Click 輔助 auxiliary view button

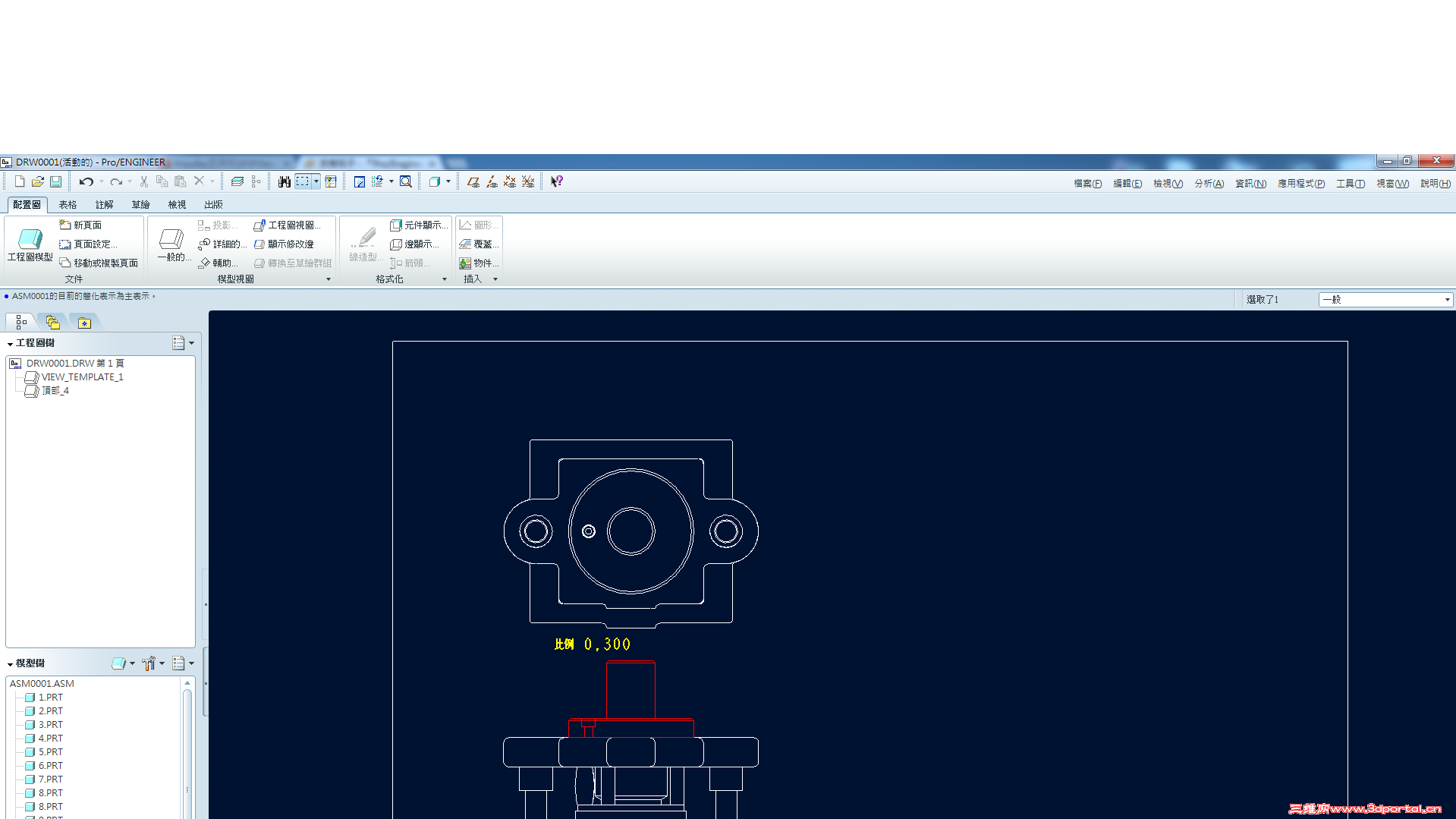(x=218, y=263)
